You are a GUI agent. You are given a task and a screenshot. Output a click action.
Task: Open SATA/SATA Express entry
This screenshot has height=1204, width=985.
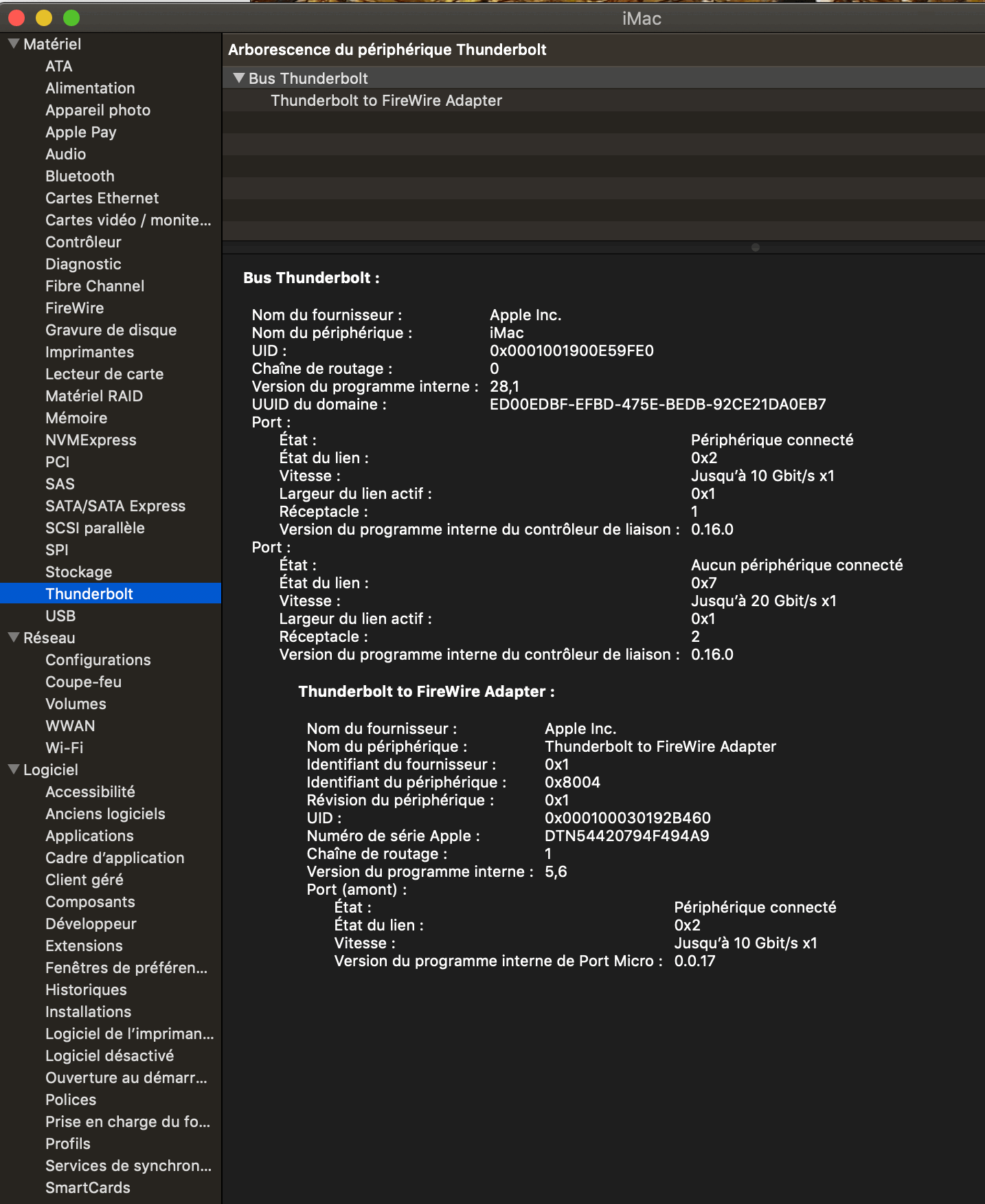[x=115, y=506]
